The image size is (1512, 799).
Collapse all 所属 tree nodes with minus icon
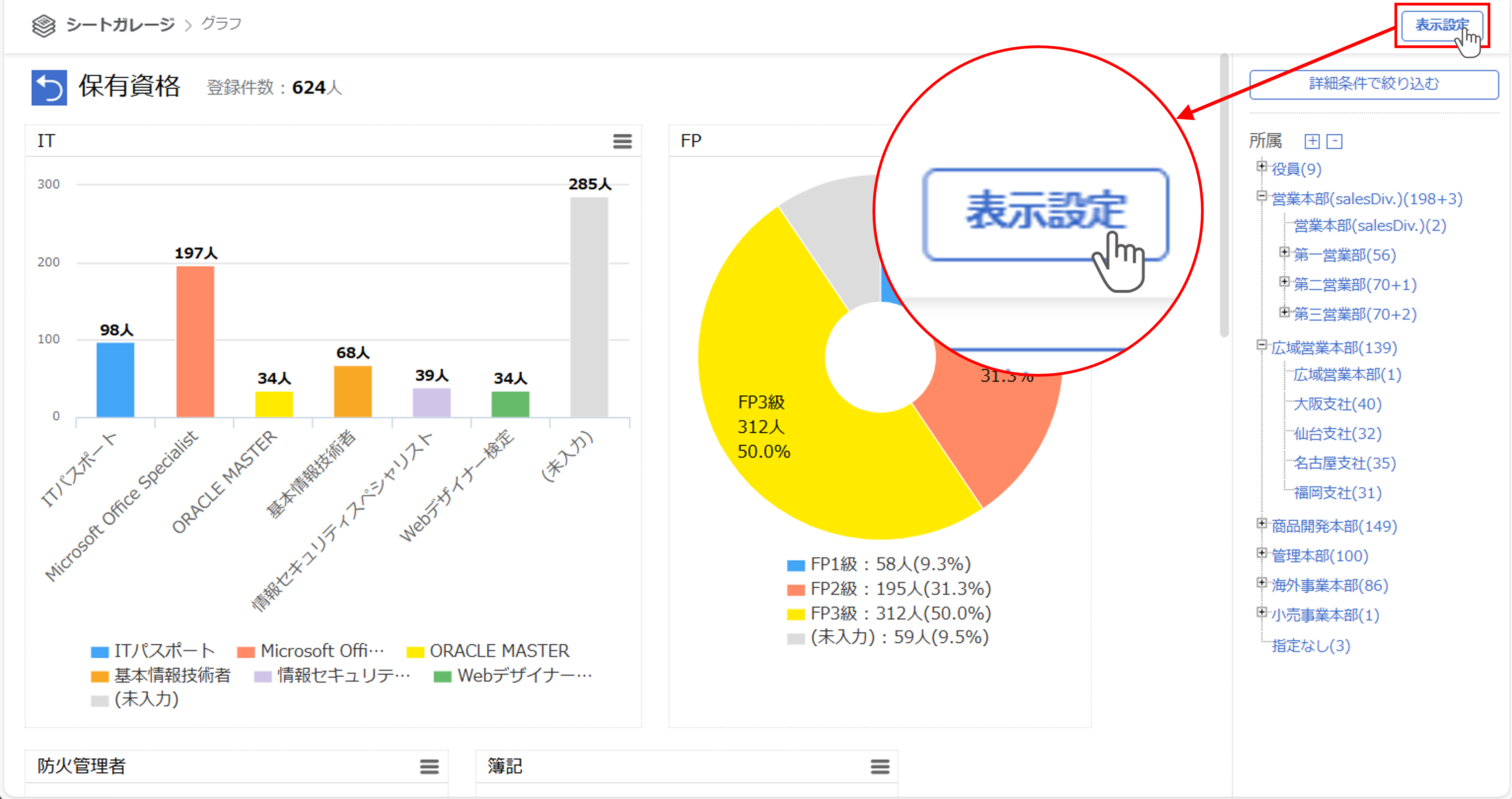click(1334, 141)
